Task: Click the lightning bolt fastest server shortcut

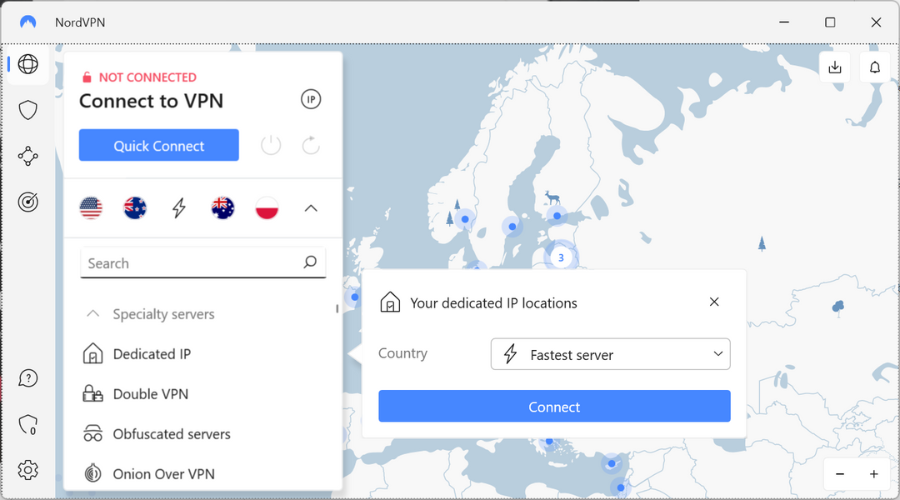Action: [179, 208]
